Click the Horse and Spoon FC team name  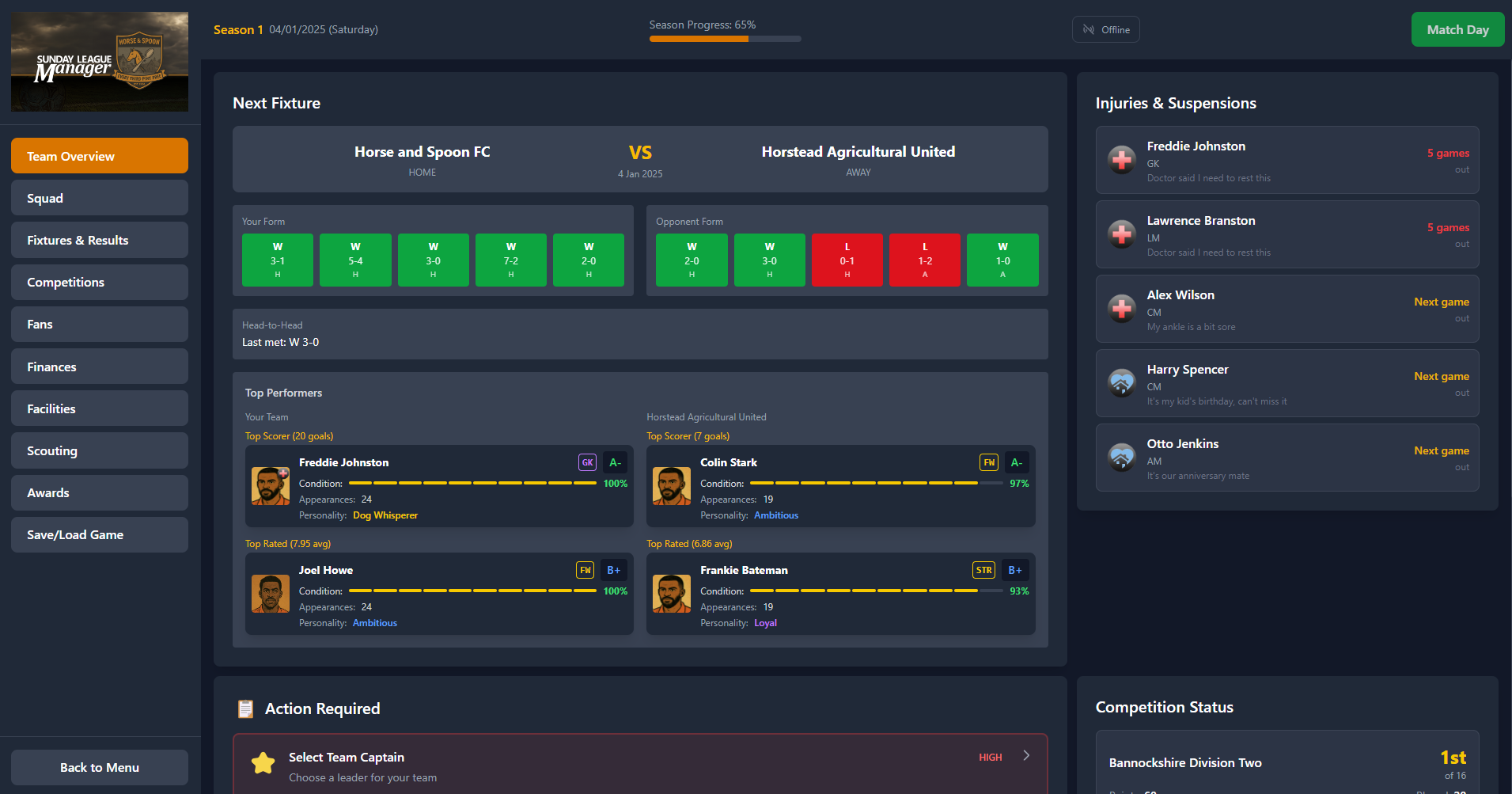point(423,151)
